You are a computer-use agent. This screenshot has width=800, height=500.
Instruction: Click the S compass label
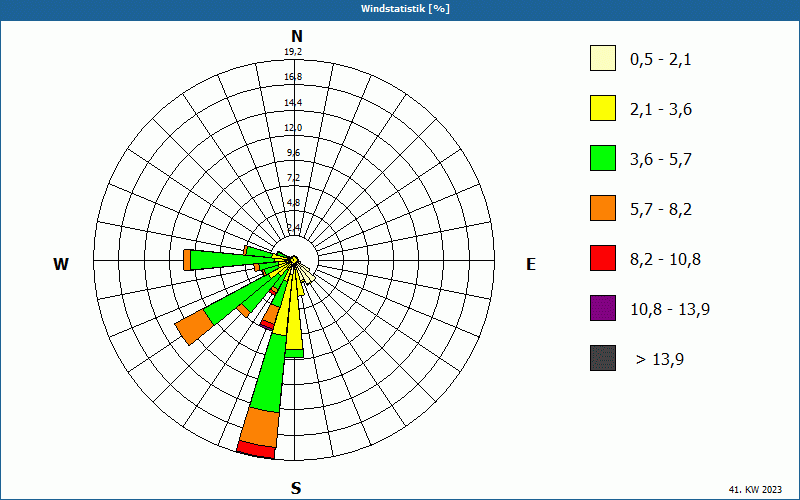(x=296, y=489)
